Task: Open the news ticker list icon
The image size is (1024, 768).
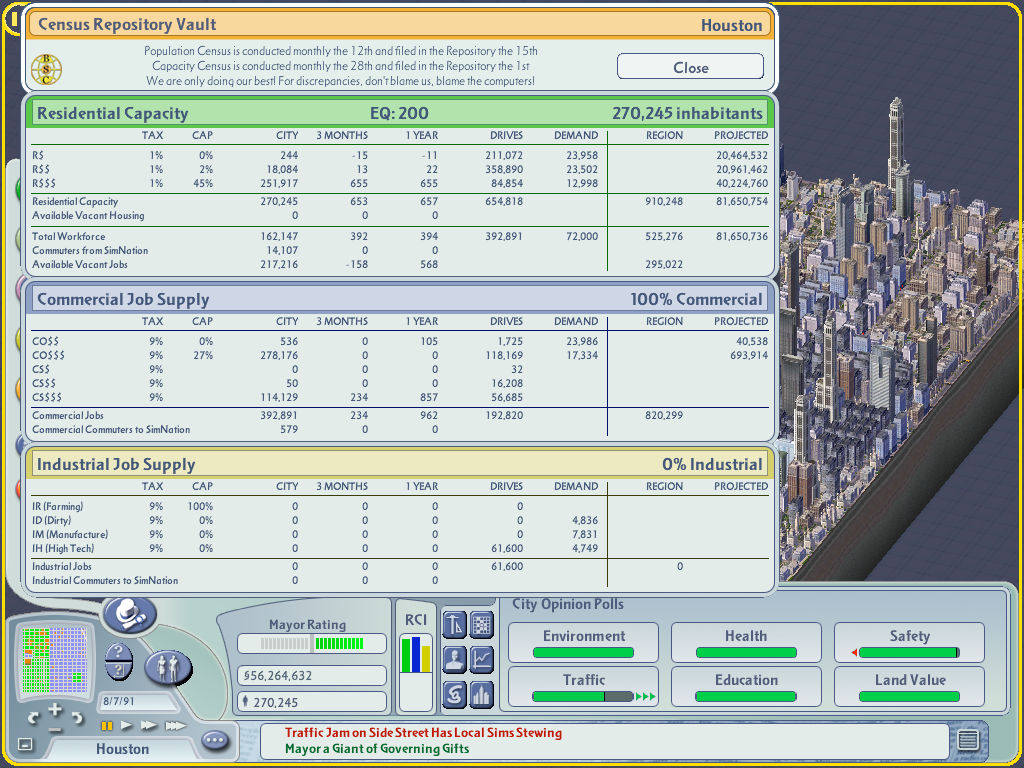Action: (x=968, y=739)
